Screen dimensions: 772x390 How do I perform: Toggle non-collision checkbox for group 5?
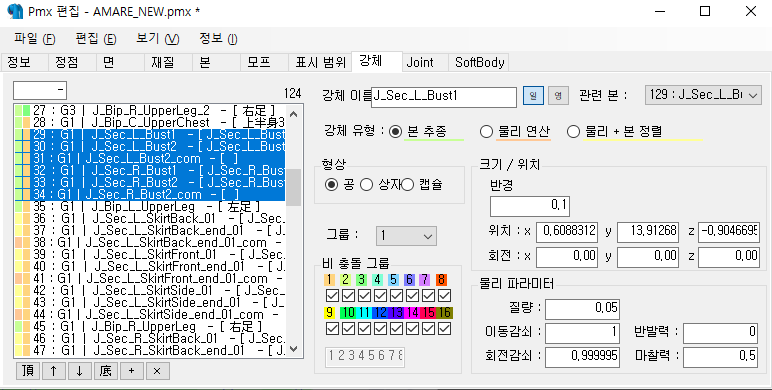pyautogui.click(x=396, y=296)
